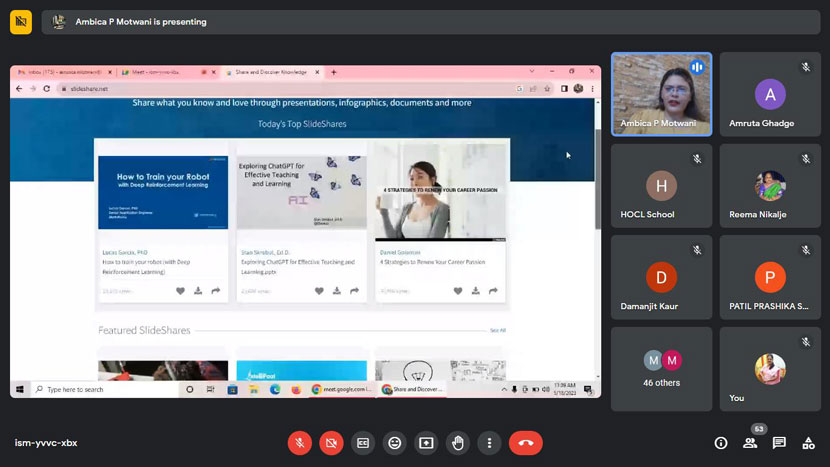Click Type here to search box
The height and width of the screenshot is (467, 830).
click(106, 389)
